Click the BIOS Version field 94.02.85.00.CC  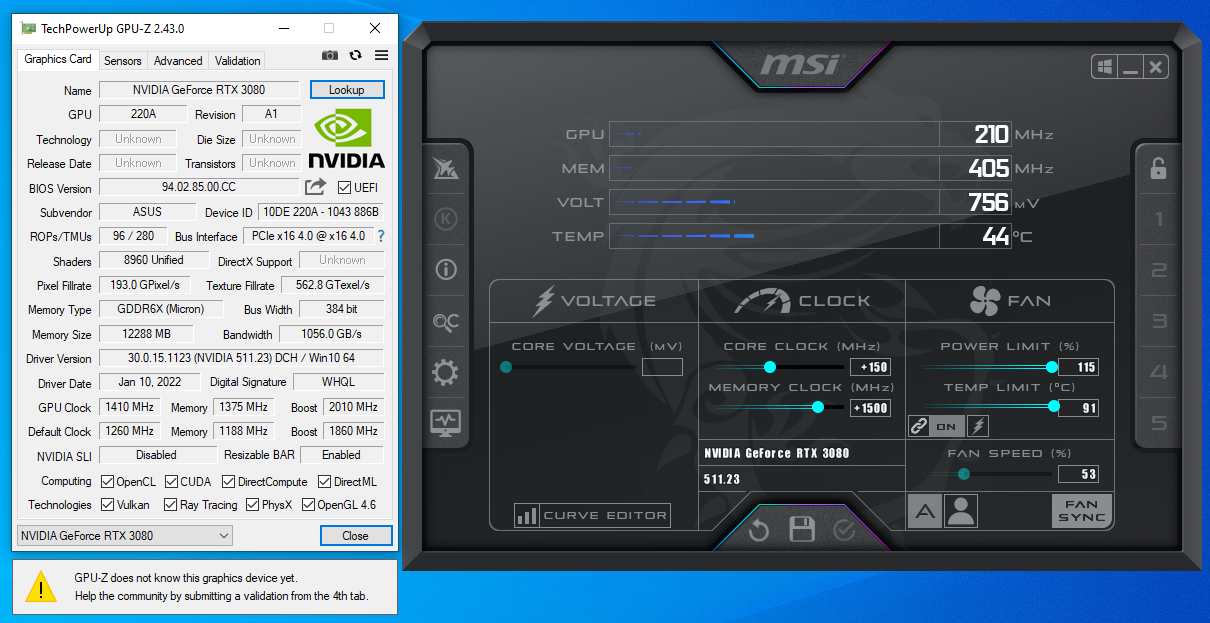point(199,187)
